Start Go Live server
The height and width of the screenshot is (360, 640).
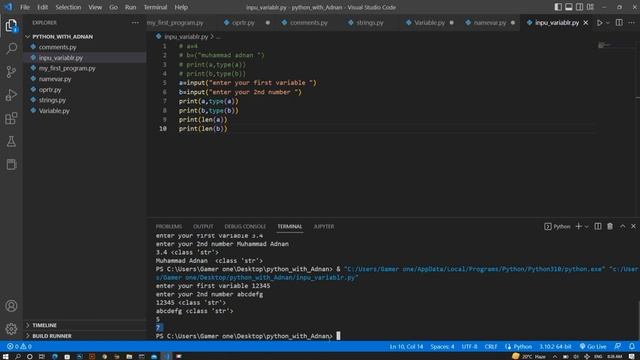point(593,347)
